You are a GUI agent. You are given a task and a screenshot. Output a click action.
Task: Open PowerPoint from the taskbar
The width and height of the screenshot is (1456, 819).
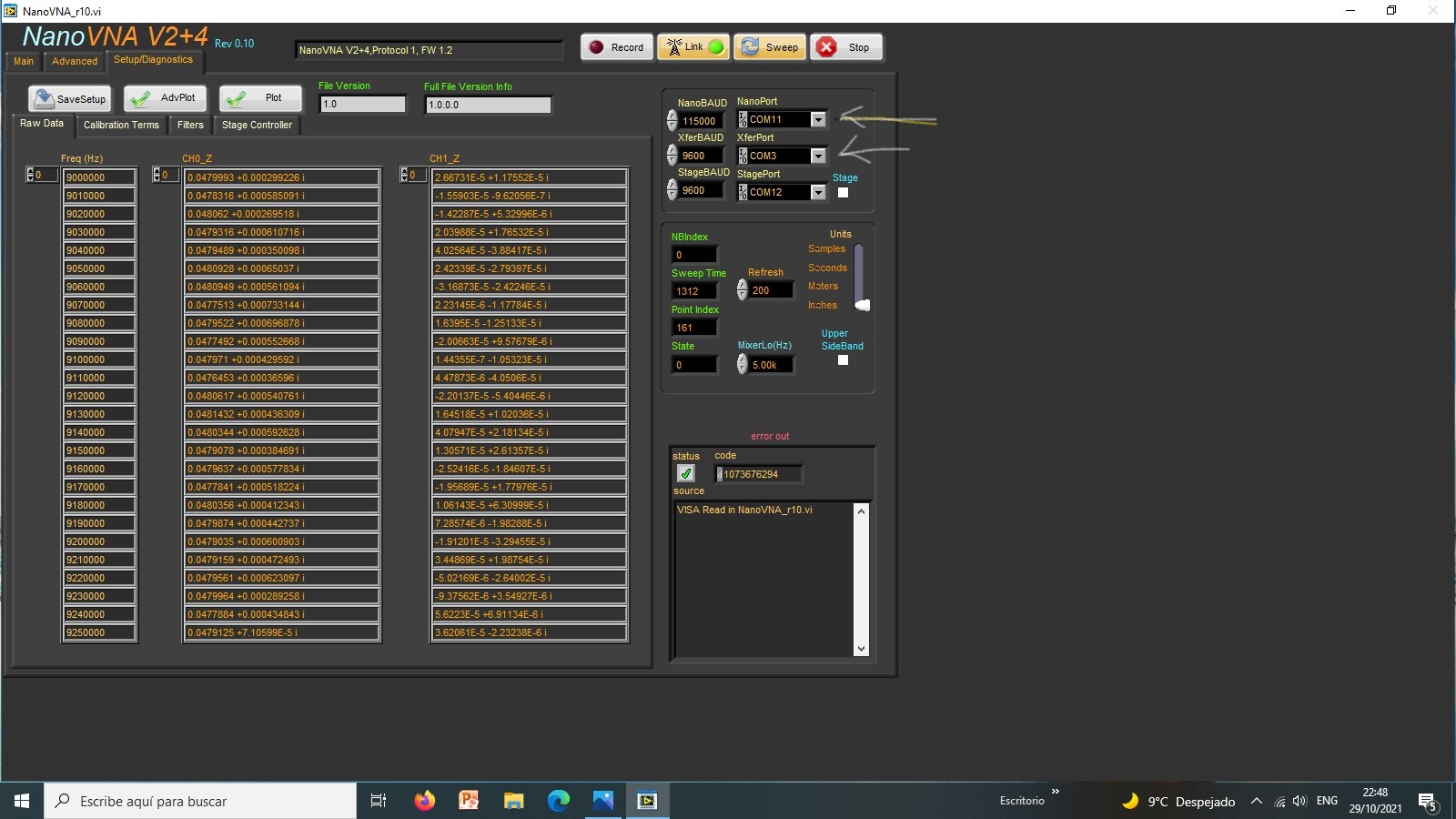(x=469, y=801)
